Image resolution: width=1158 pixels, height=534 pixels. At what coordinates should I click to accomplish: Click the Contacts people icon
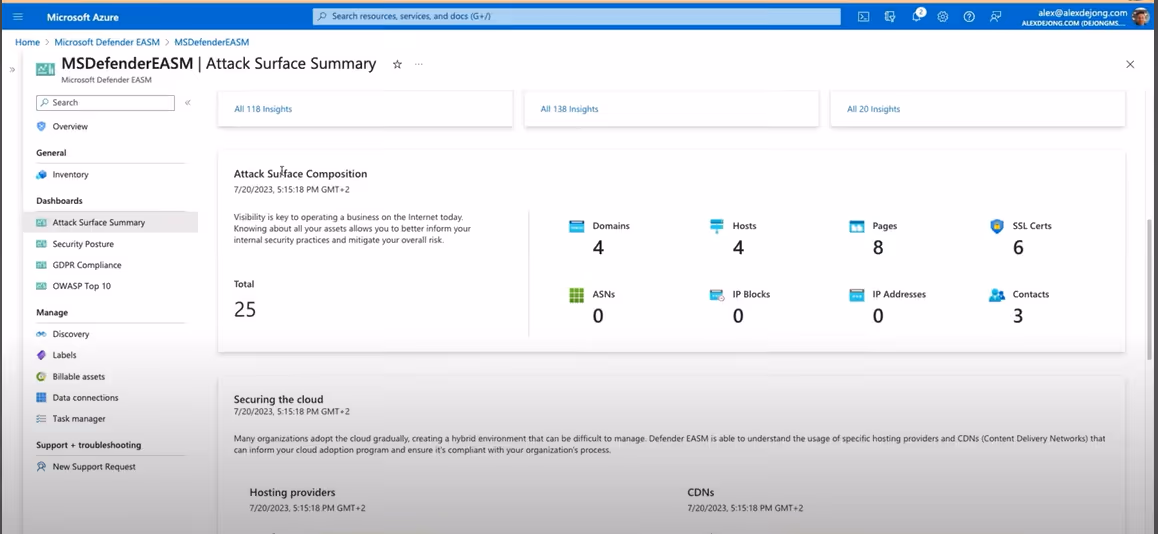(997, 295)
